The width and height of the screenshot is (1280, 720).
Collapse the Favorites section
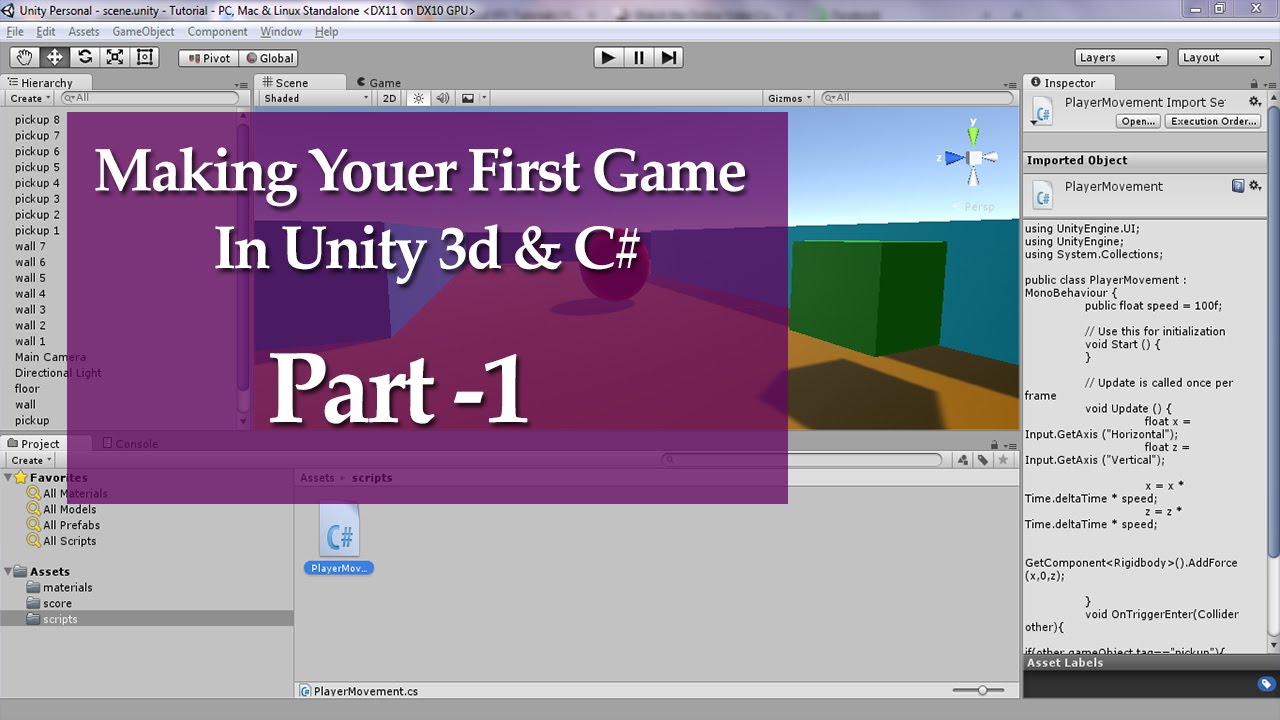(7, 478)
